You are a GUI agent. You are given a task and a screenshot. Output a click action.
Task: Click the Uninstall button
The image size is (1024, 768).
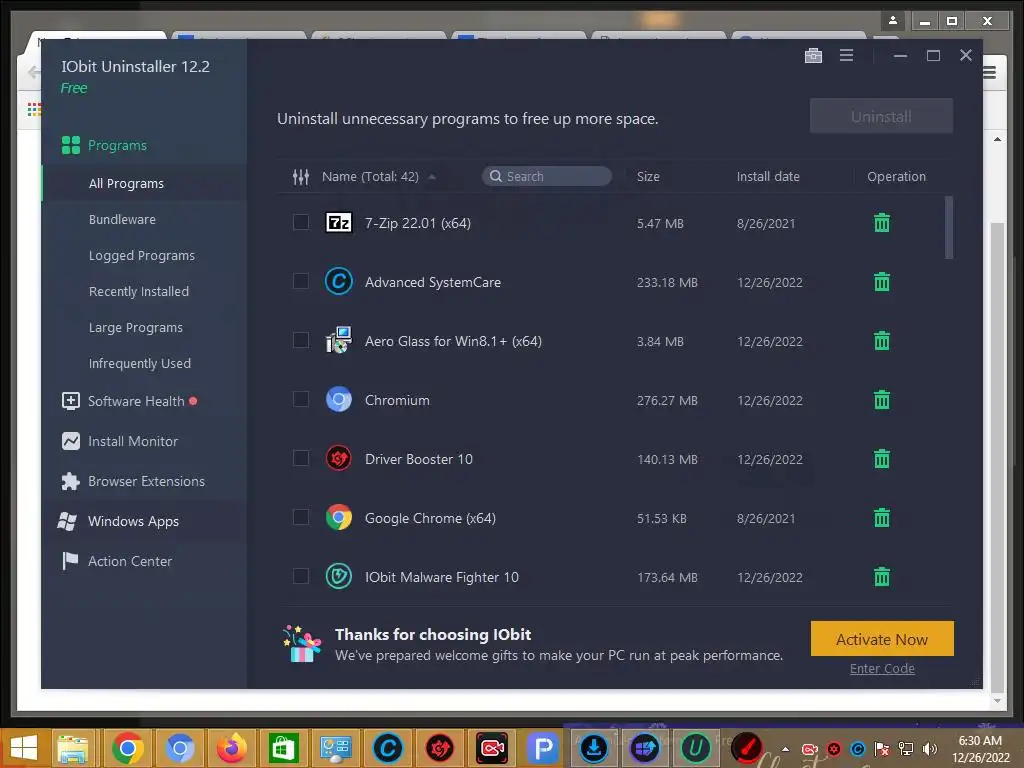(881, 116)
